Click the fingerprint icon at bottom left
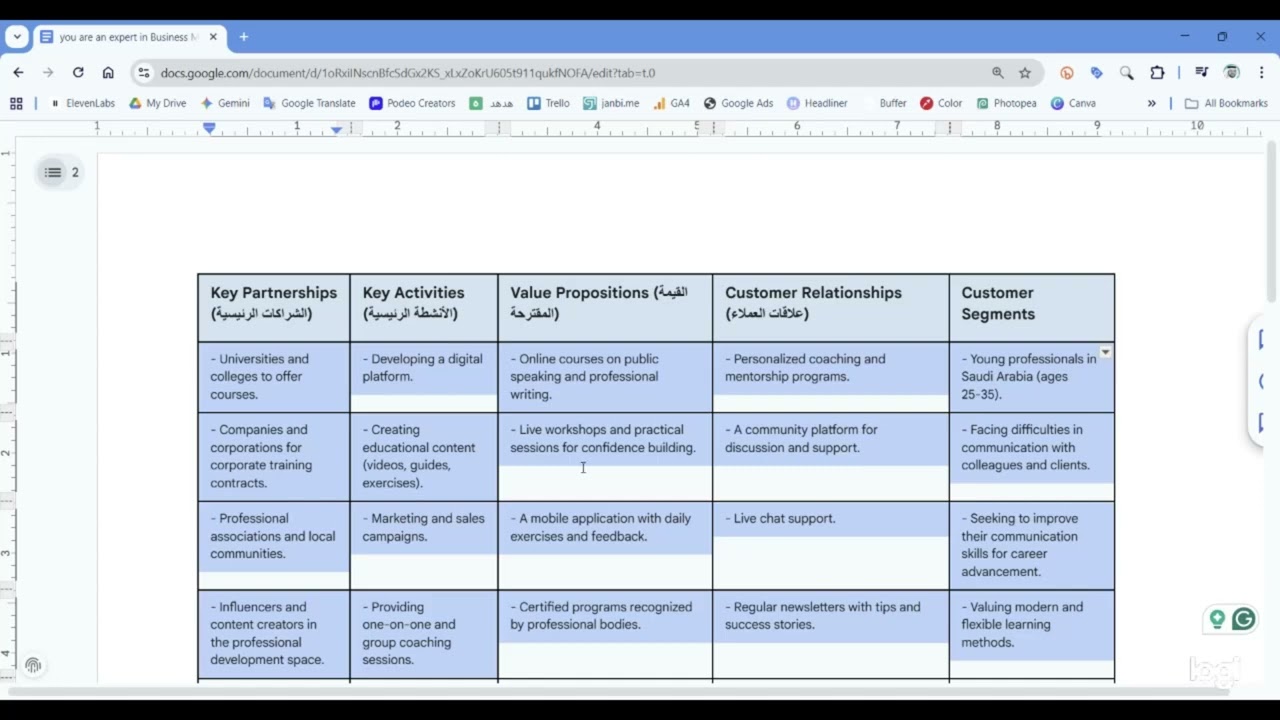Screen dimensions: 1280x720 pyautogui.click(x=33, y=665)
